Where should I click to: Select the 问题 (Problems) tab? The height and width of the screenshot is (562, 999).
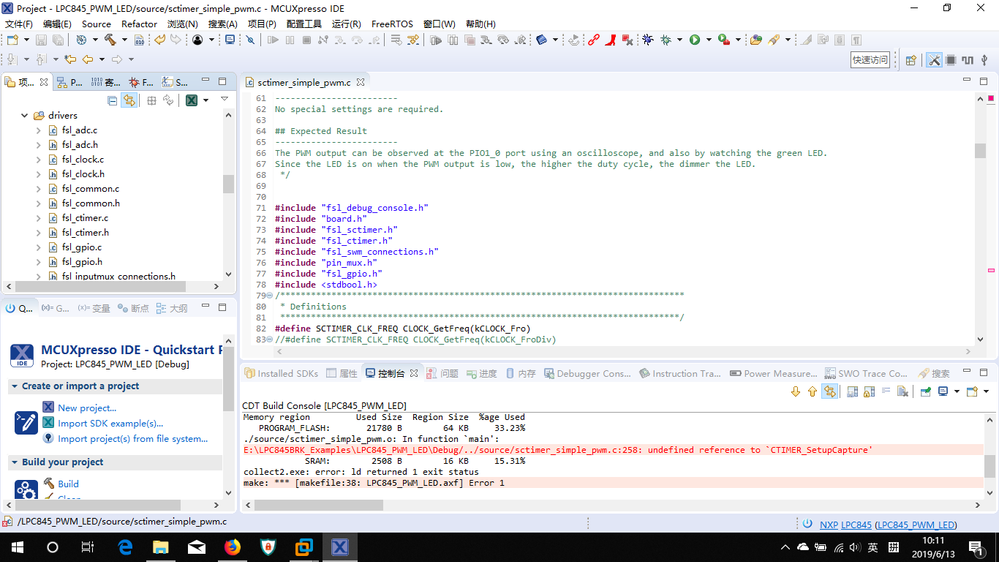442,373
